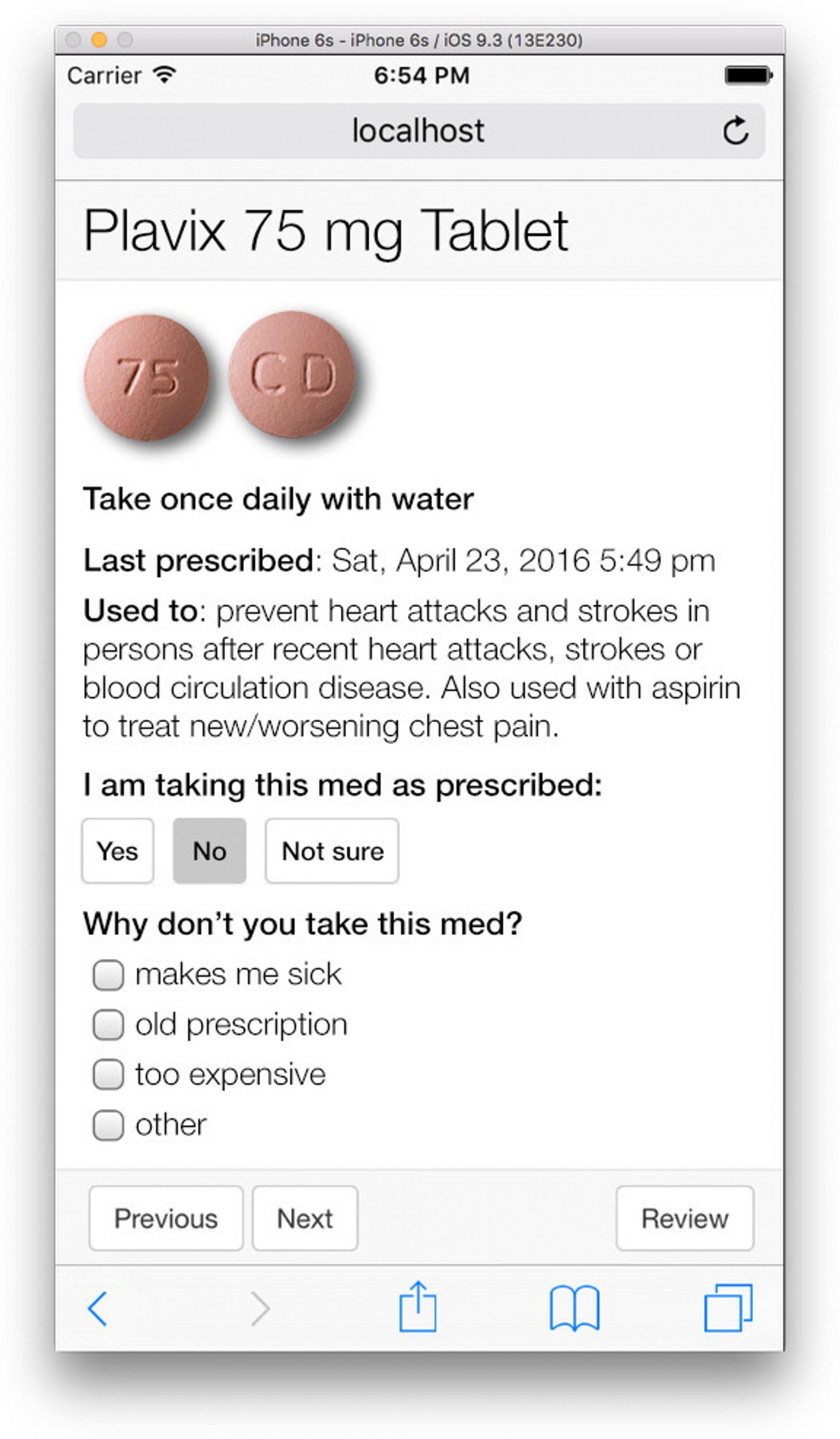
Task: Click the yellow minimize window button
Action: click(x=99, y=40)
